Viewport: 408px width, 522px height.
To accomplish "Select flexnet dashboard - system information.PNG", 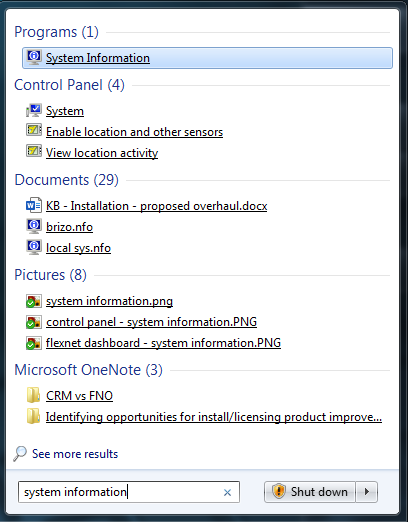I will [x=163, y=343].
